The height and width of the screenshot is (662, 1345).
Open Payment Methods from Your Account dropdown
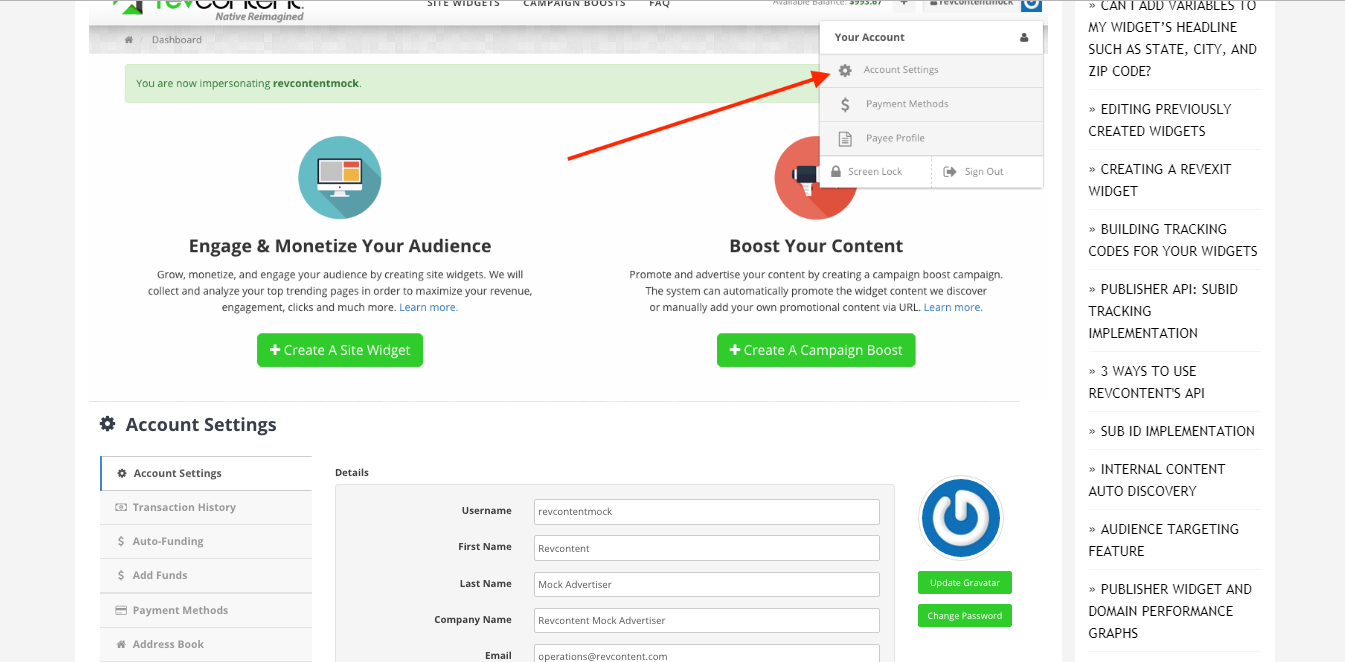click(931, 104)
